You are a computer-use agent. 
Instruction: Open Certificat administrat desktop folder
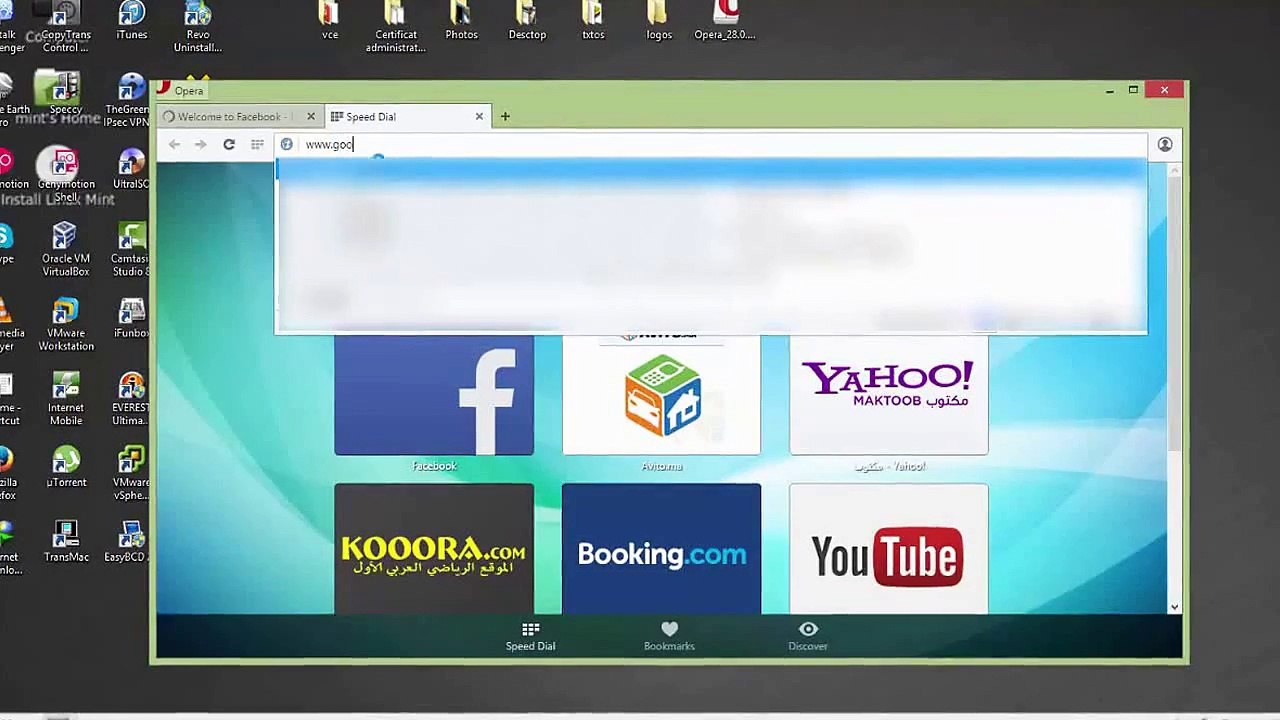[395, 27]
